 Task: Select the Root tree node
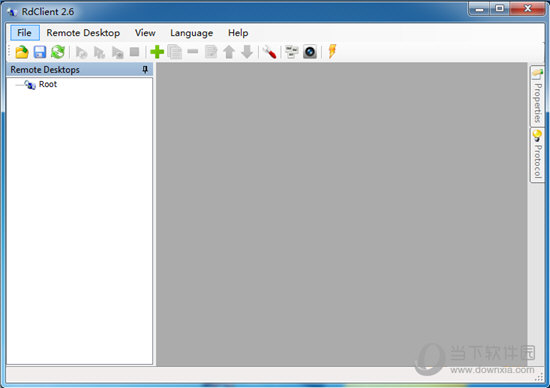pyautogui.click(x=48, y=84)
